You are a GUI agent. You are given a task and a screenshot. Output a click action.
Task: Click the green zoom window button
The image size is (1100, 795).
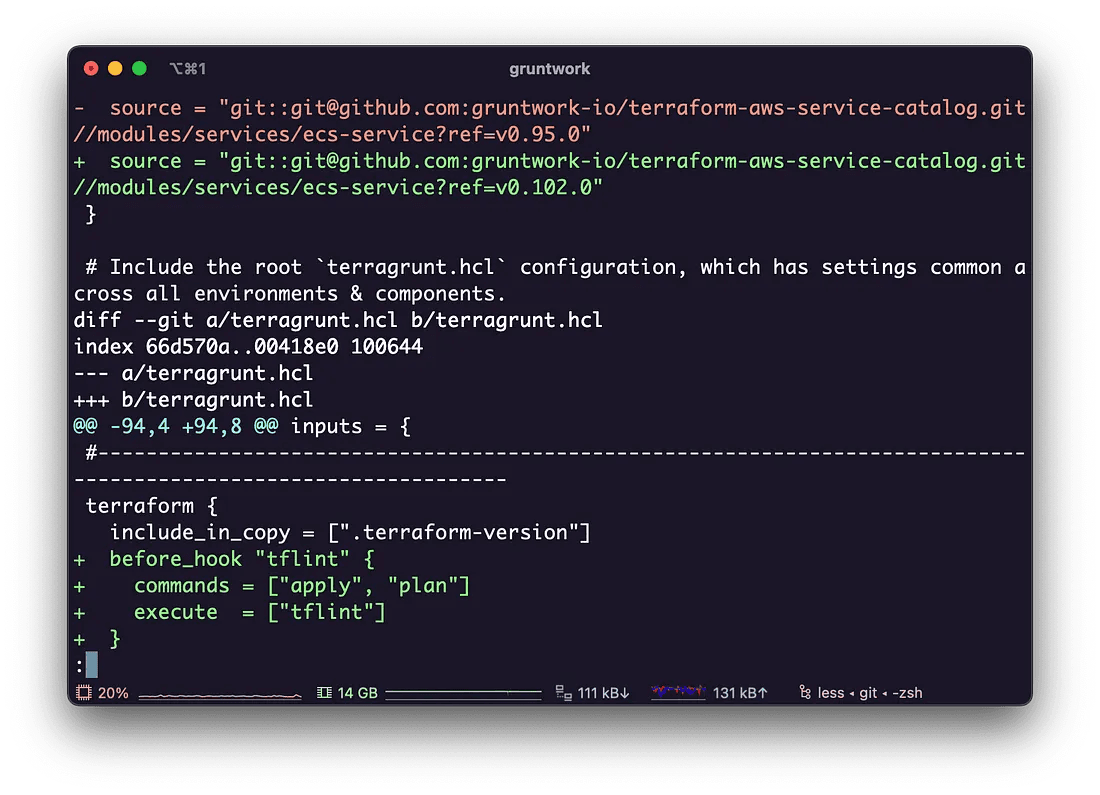coord(140,68)
